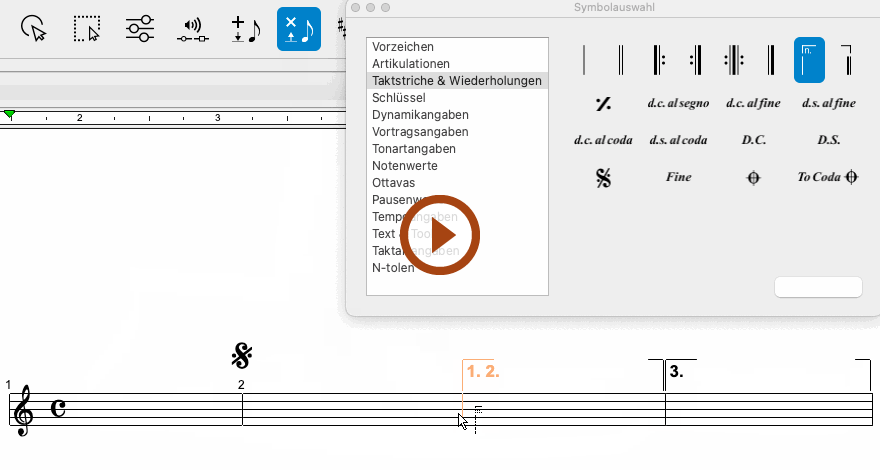Open the 'Dynamikangaben' category
The image size is (880, 470).
tap(420, 115)
